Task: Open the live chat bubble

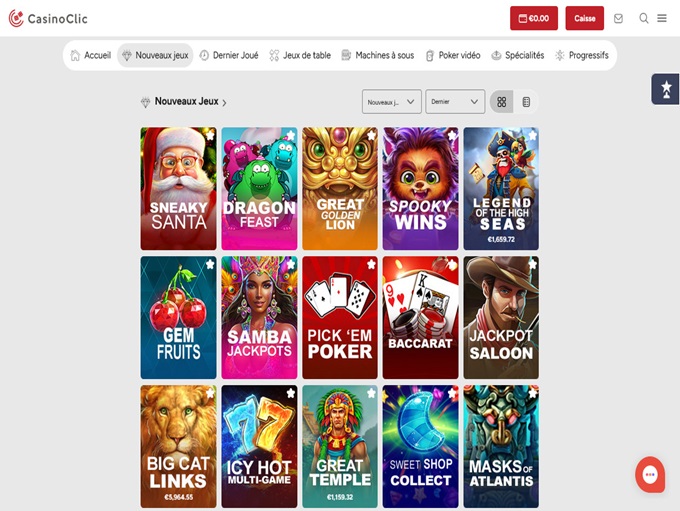Action: point(650,474)
